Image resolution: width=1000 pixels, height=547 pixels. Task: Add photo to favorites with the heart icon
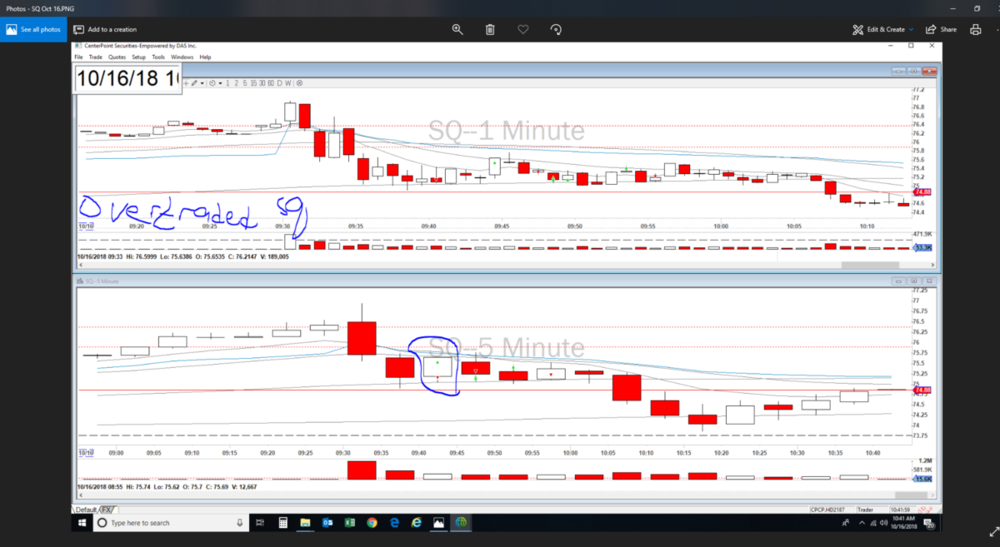[523, 30]
